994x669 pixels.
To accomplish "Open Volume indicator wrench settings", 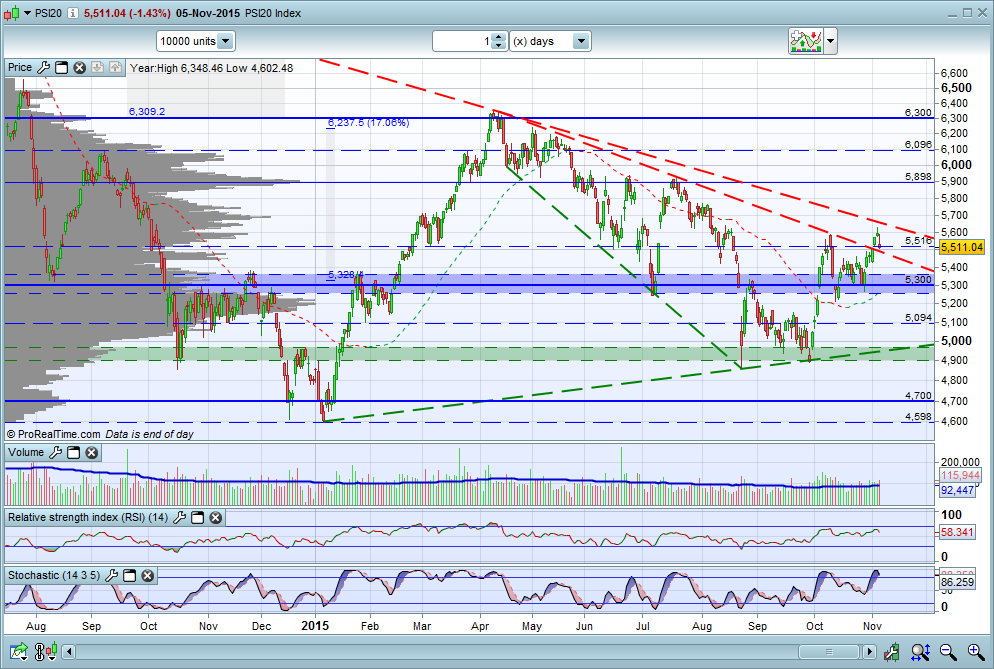I will 56,452.
